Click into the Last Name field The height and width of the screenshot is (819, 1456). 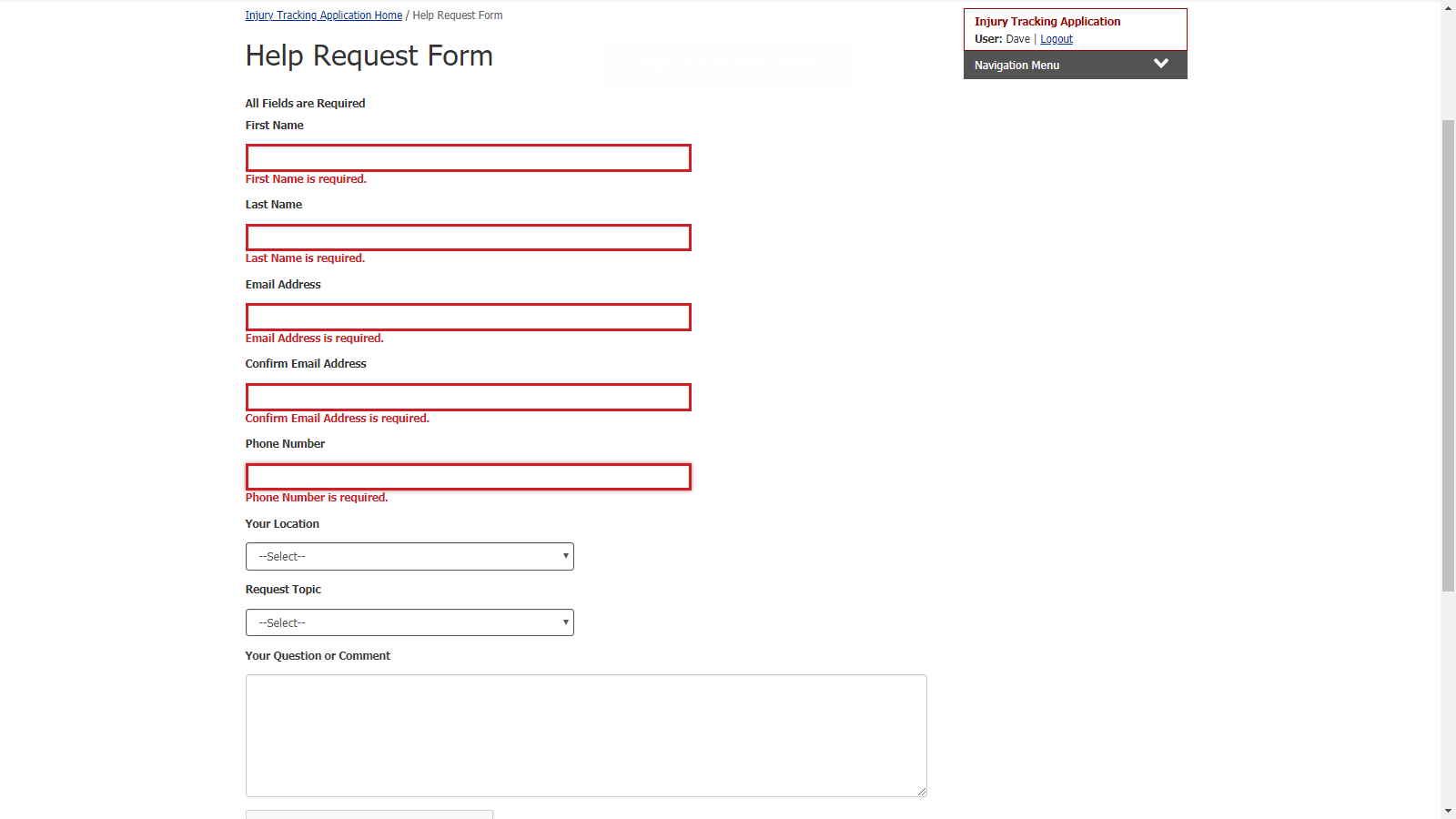(468, 238)
